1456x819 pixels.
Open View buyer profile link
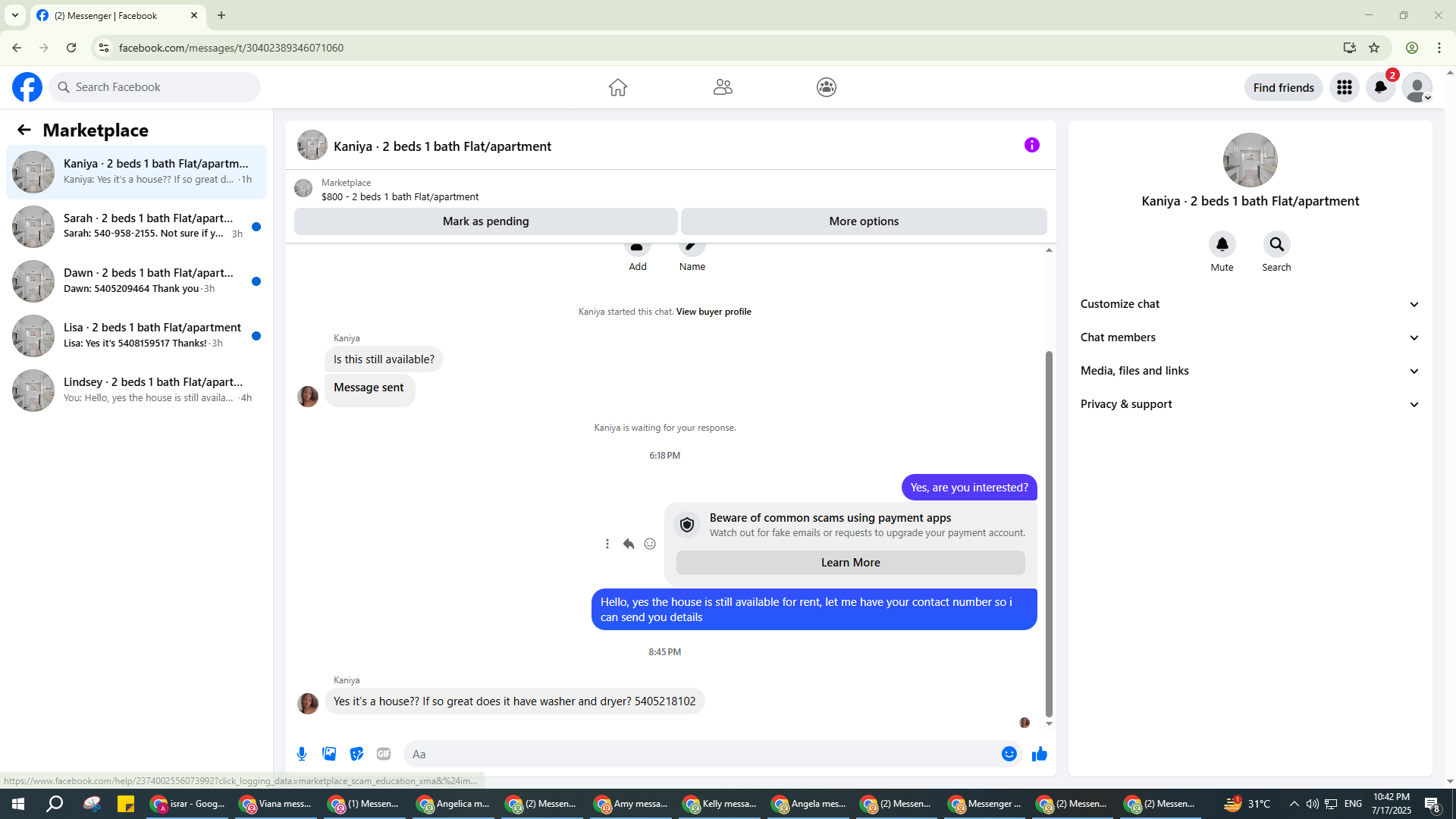(714, 312)
